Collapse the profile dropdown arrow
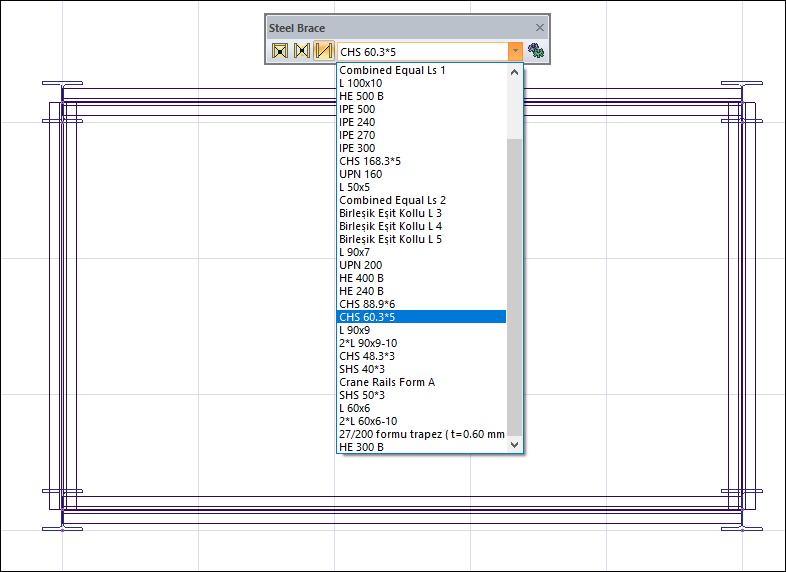 [x=515, y=51]
